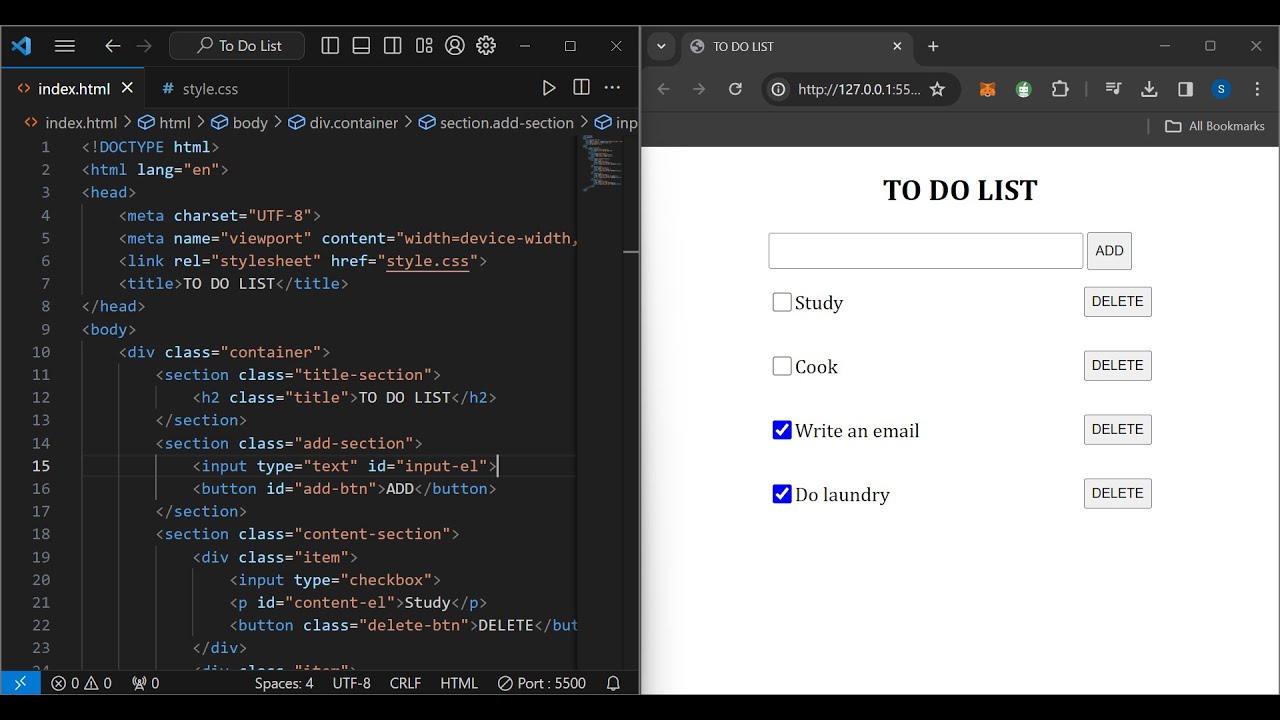Screen dimensions: 1280x720
Task: Run the file with the play icon
Action: point(549,88)
